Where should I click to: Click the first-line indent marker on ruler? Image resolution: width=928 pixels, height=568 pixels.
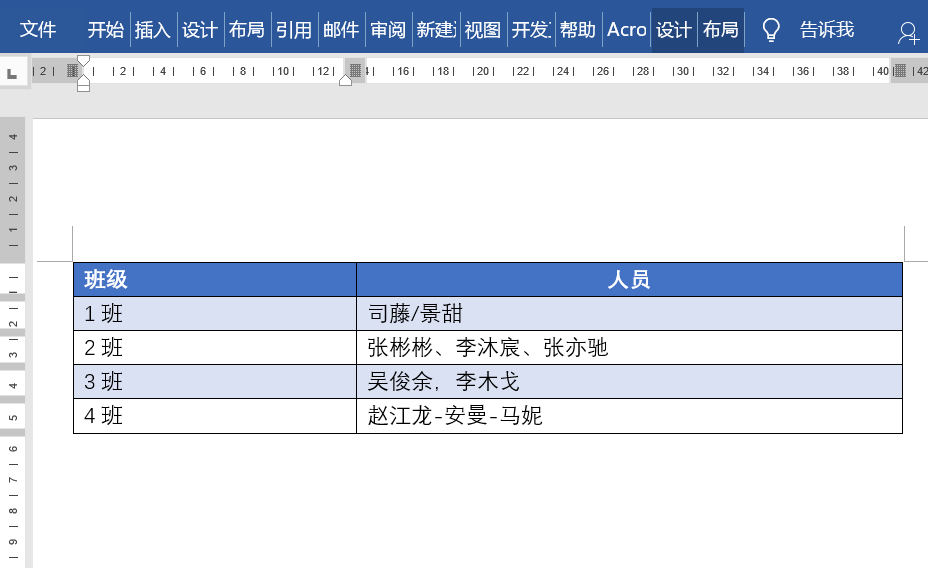point(83,61)
